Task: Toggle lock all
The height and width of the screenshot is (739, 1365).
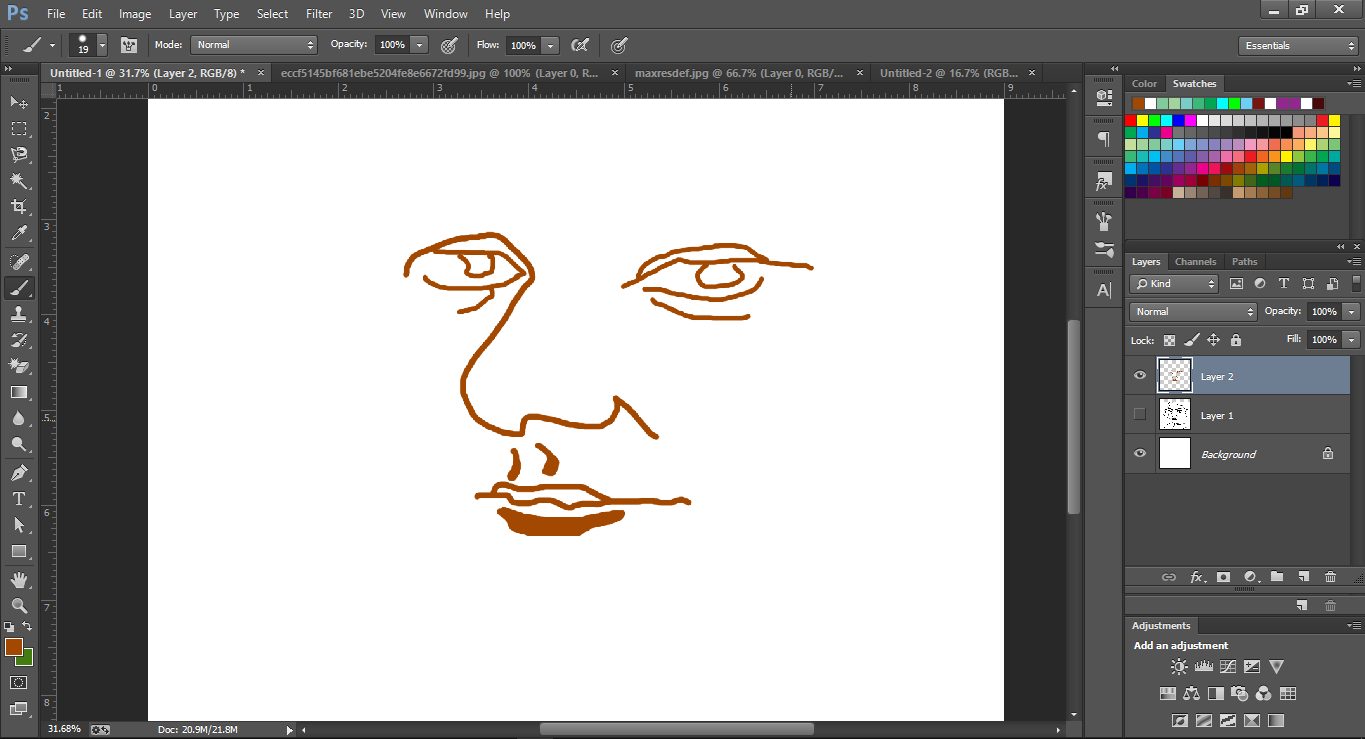Action: tap(1236, 340)
